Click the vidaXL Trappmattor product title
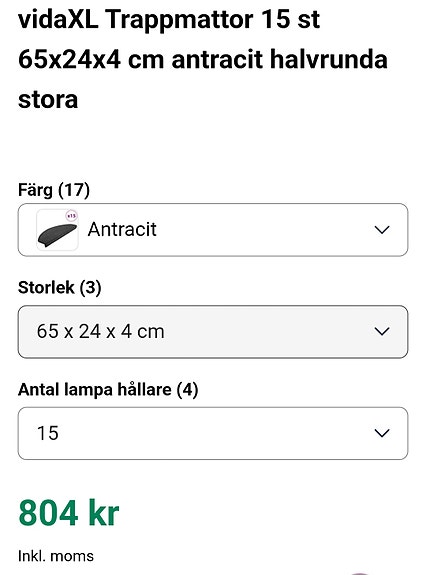This screenshot has width=426, height=575. click(203, 59)
